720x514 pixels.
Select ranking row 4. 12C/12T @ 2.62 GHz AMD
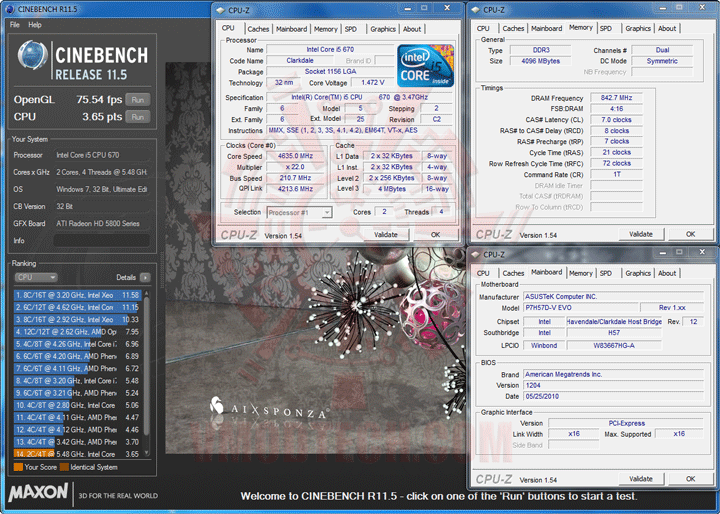click(x=77, y=332)
